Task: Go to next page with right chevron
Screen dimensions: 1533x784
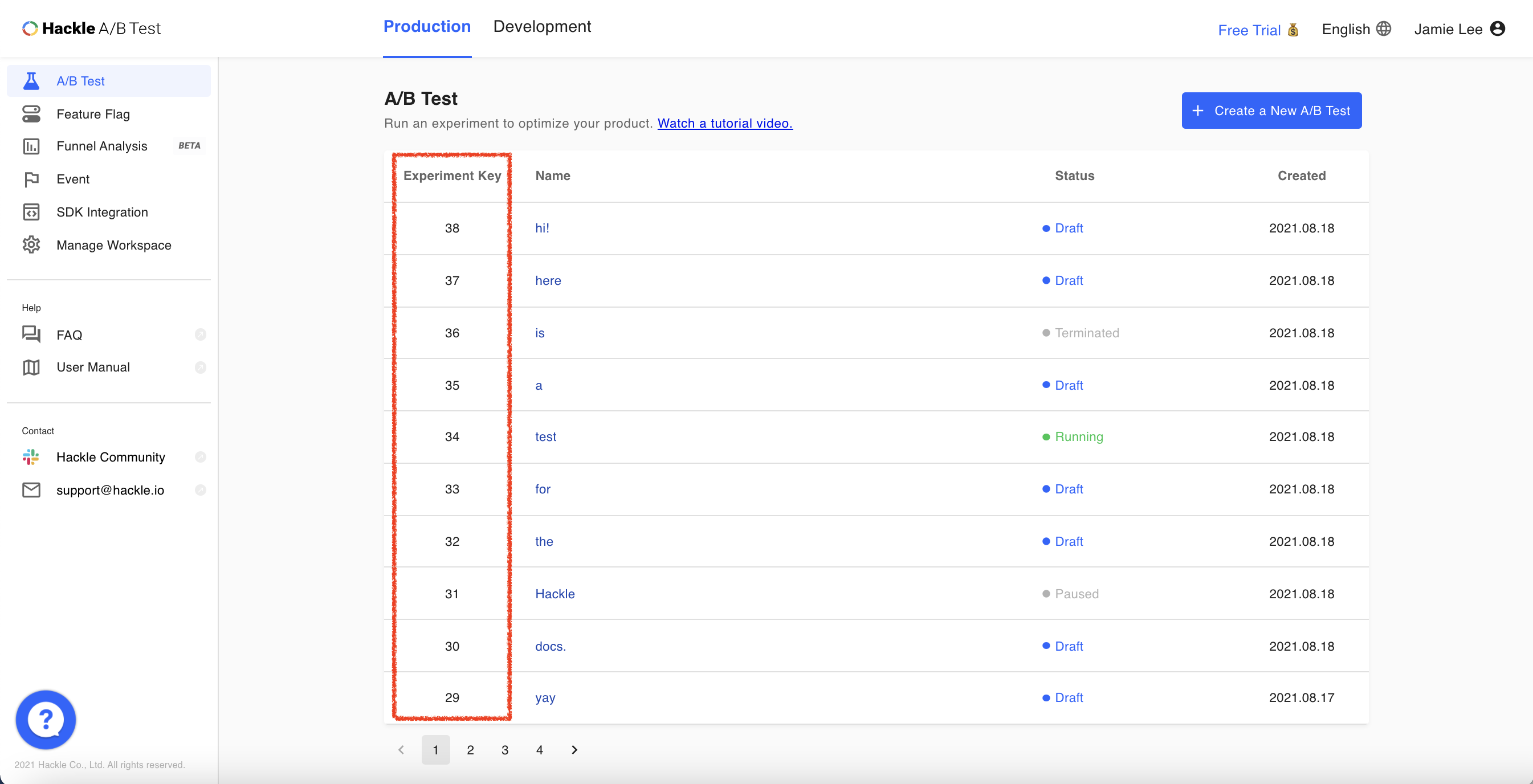Action: click(x=574, y=749)
